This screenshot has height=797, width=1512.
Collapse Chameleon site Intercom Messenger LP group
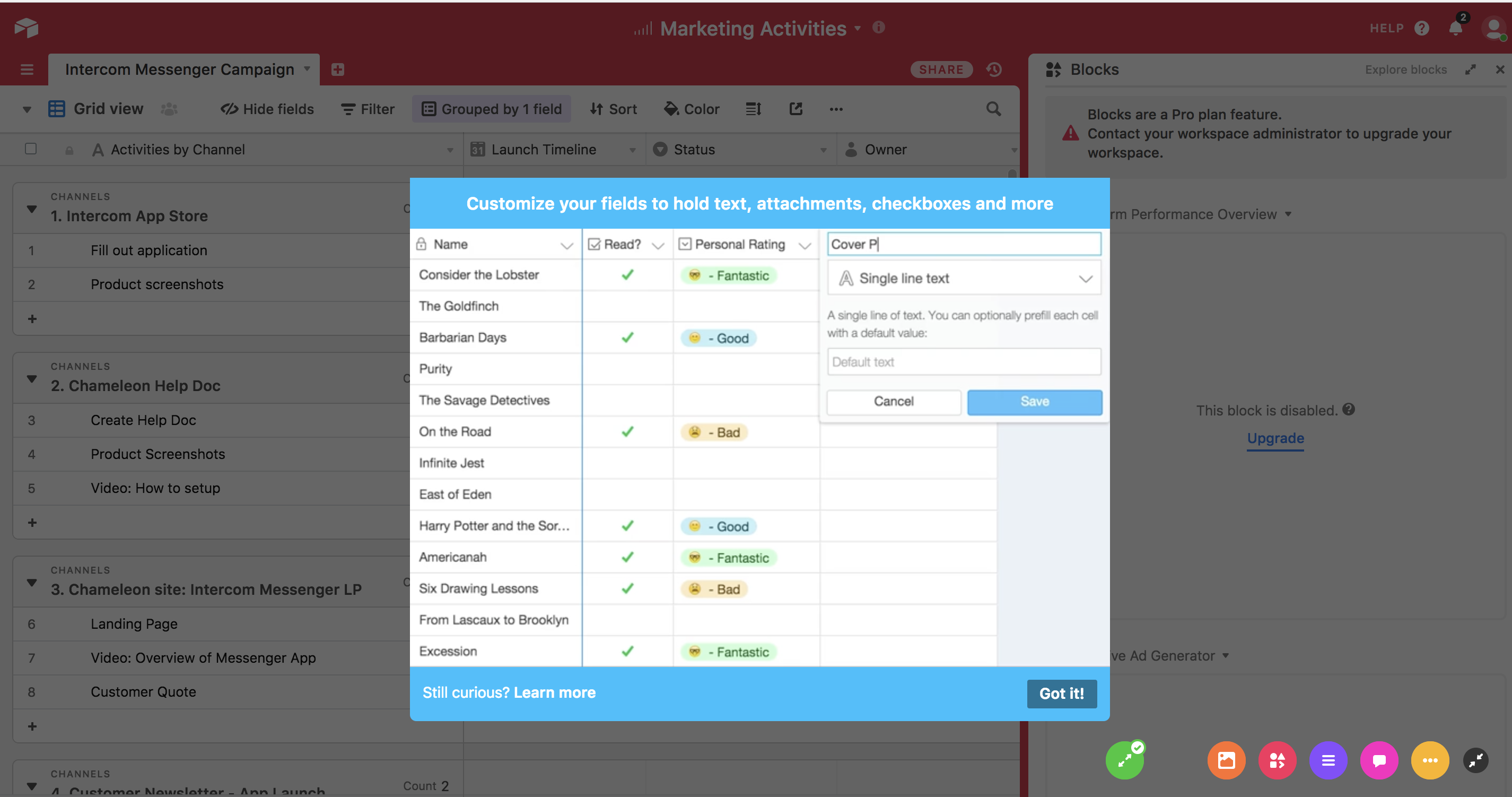(x=32, y=583)
